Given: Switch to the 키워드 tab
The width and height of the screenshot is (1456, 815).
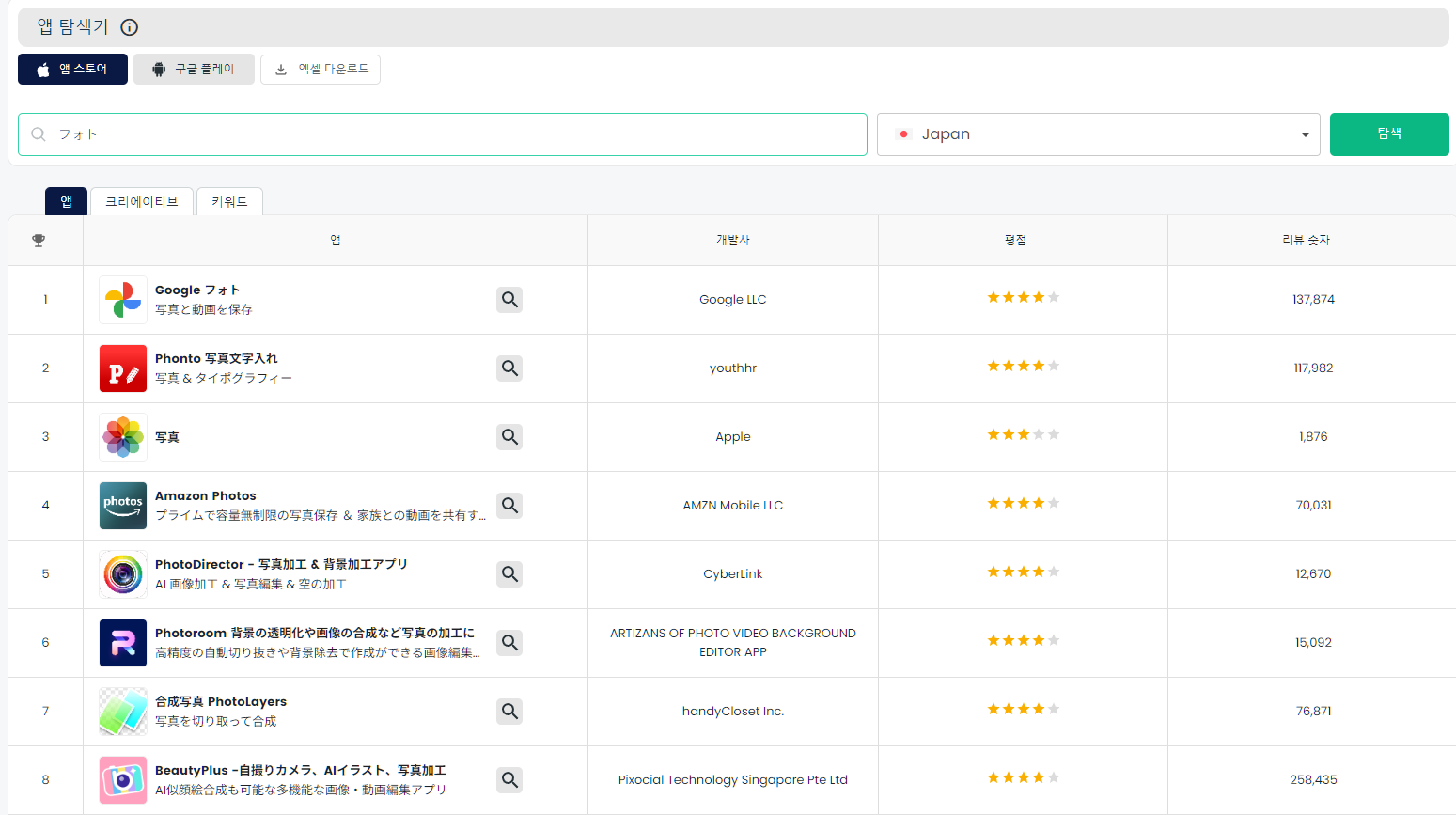Looking at the screenshot, I should coord(229,202).
